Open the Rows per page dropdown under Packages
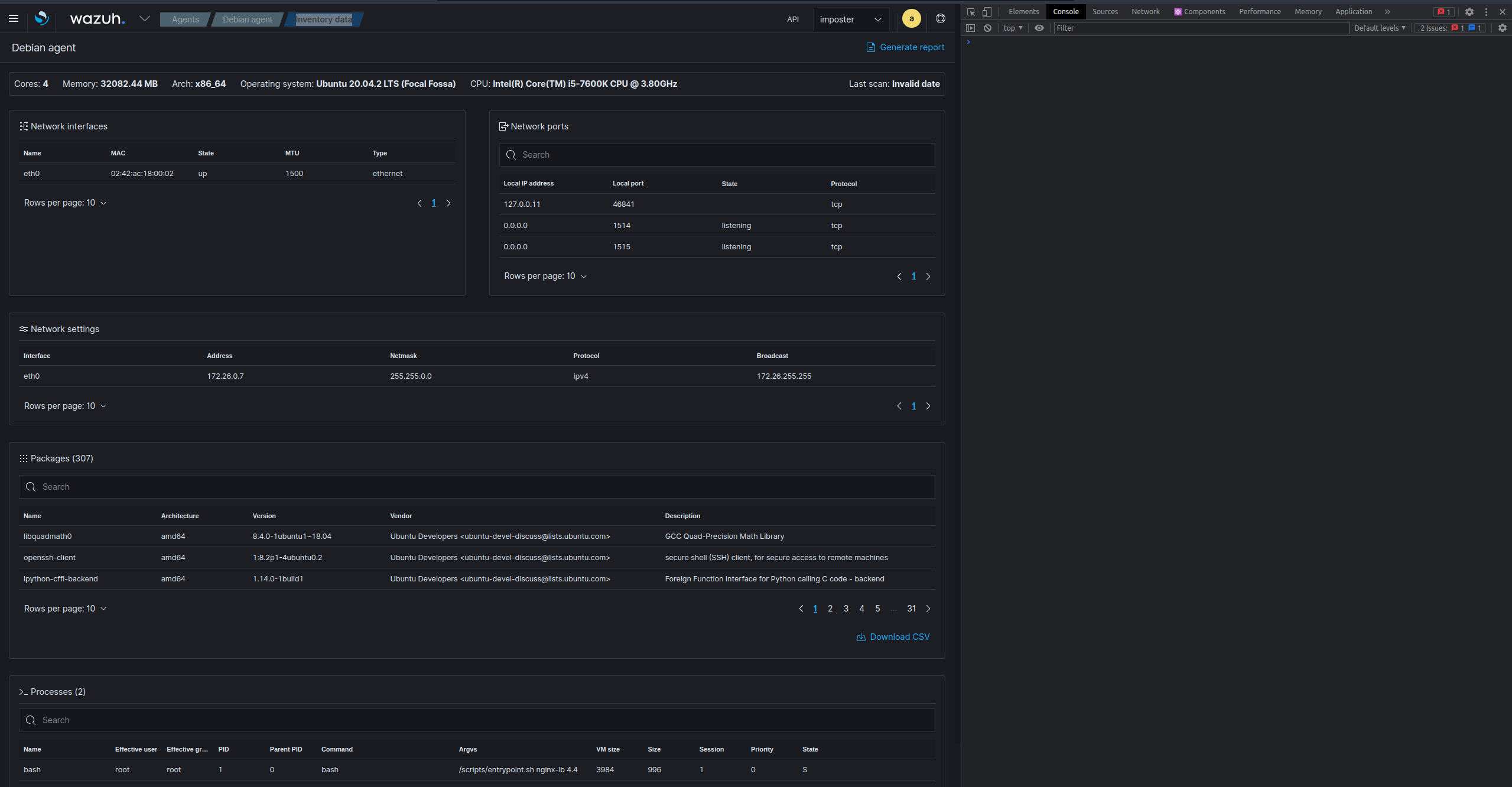Image resolution: width=1512 pixels, height=787 pixels. click(x=65, y=608)
